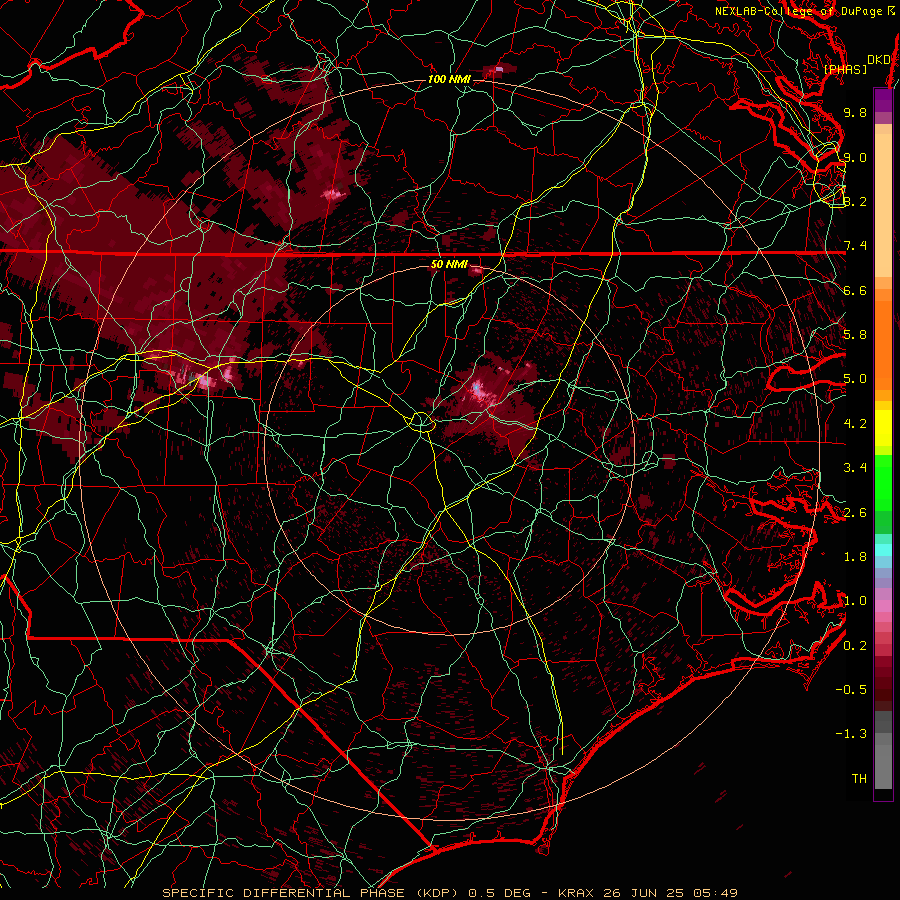The image size is (900, 900).
Task: Click the bright cyan KDP core northeast of radar
Action: [476, 388]
